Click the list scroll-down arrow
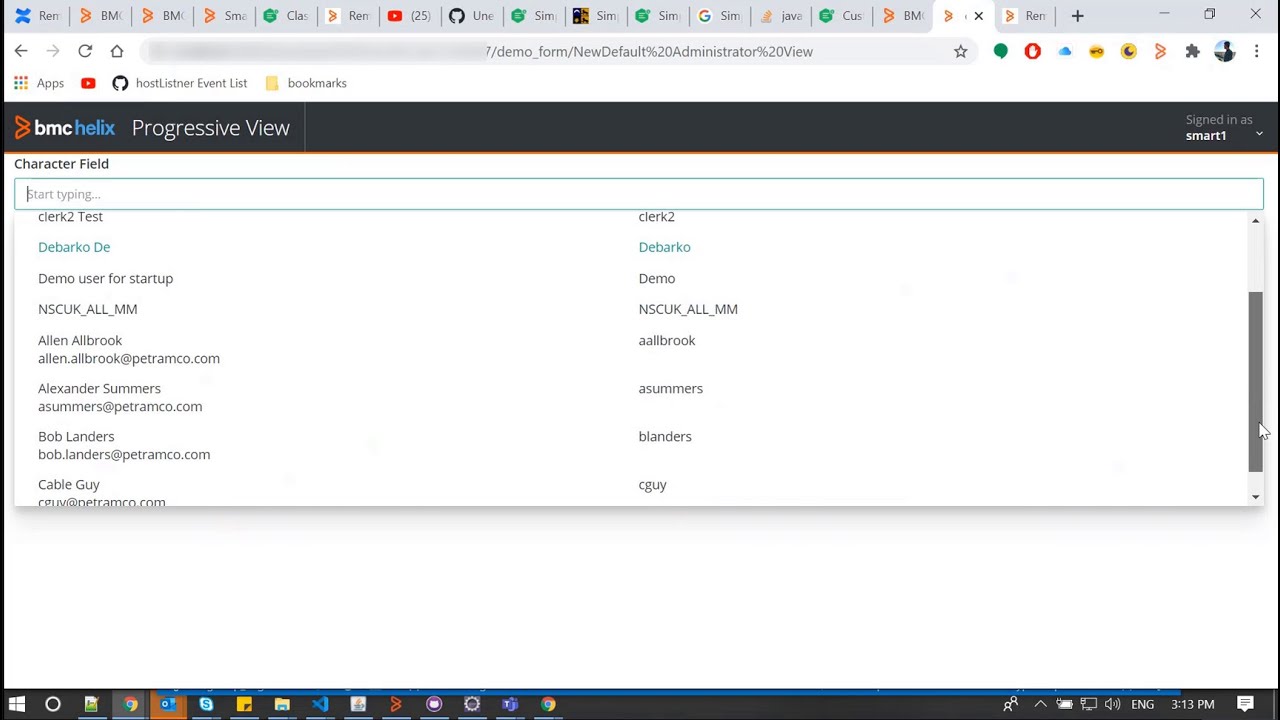Screen dimensions: 1280x720 (1255, 497)
